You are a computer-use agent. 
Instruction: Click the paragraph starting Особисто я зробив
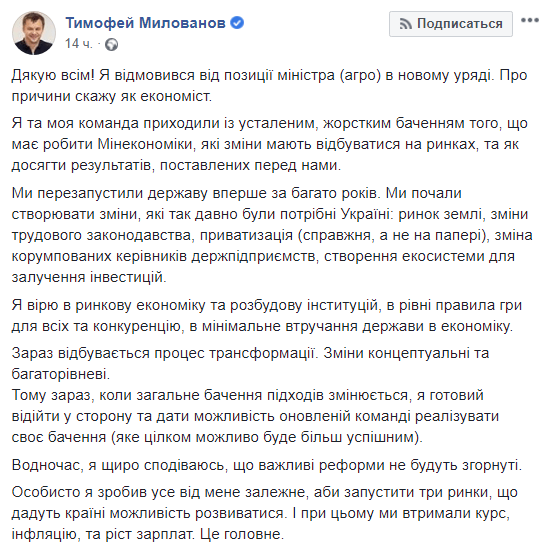click(265, 513)
